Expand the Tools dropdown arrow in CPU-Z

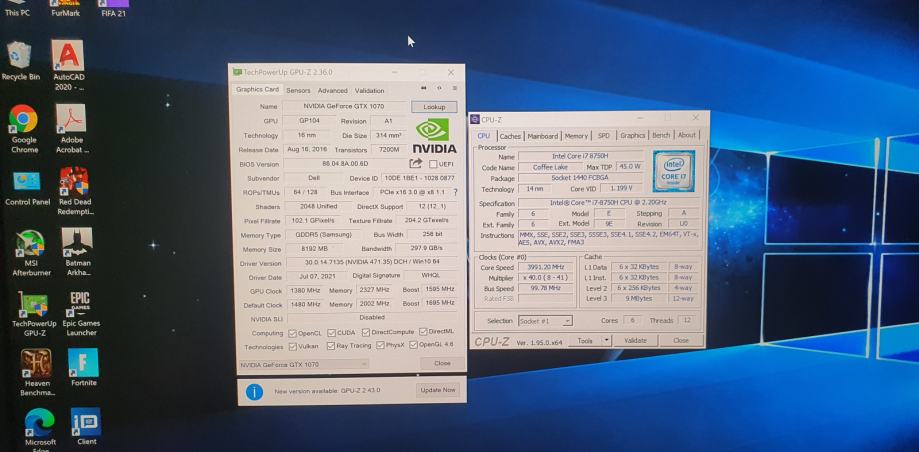click(x=606, y=341)
